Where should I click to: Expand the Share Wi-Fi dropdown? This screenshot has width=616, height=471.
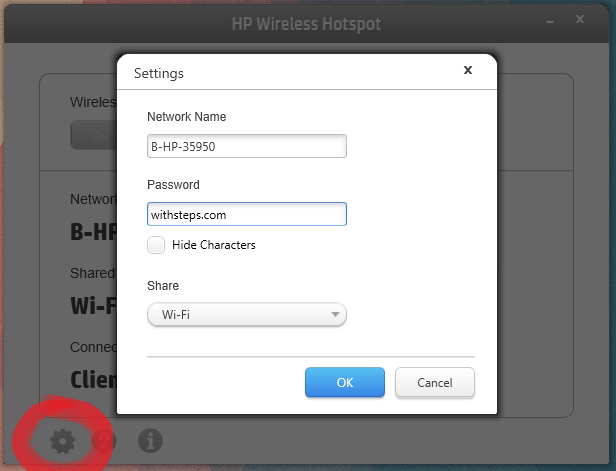point(247,314)
